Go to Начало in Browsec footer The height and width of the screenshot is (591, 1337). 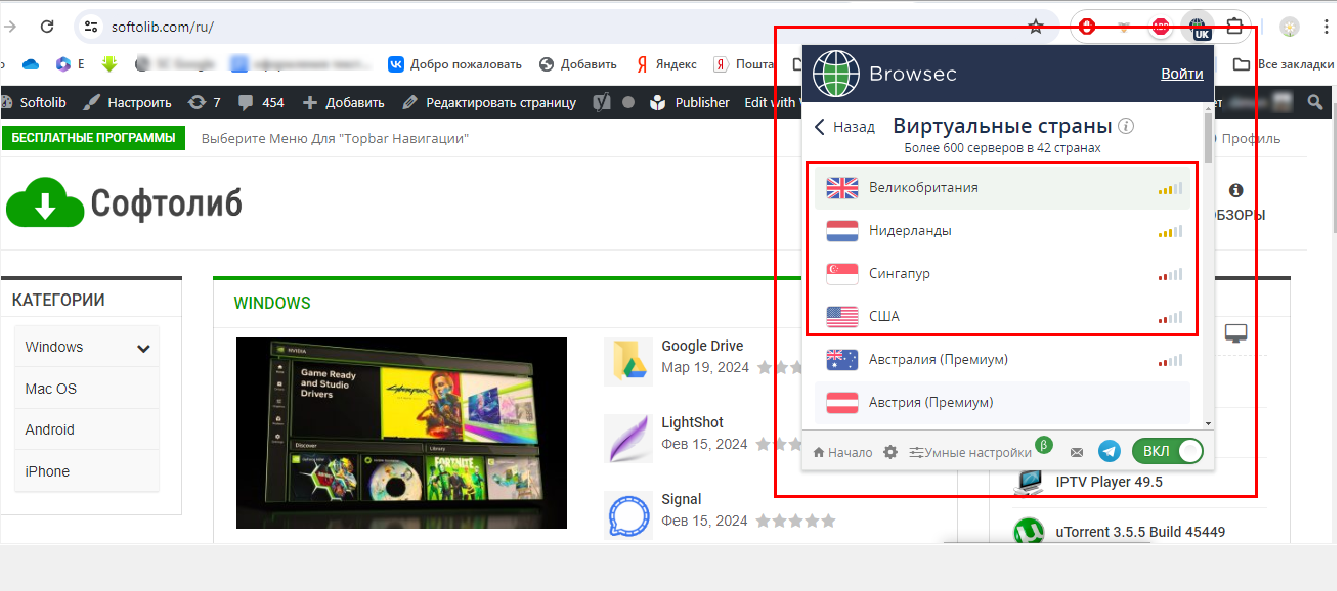(843, 453)
